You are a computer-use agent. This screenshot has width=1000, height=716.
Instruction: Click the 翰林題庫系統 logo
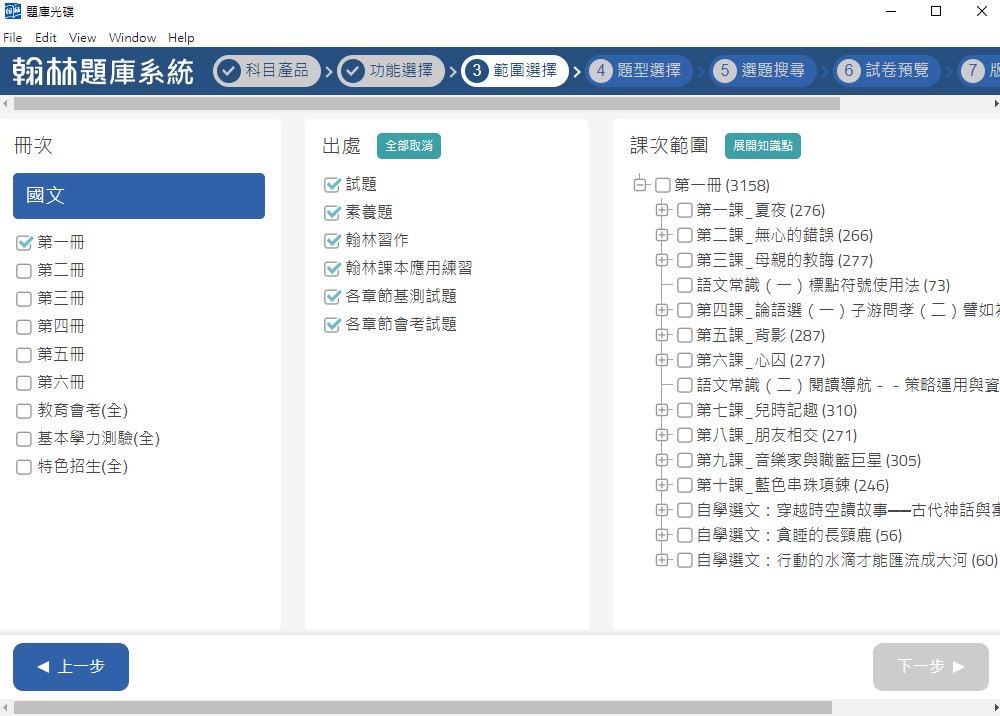103,71
